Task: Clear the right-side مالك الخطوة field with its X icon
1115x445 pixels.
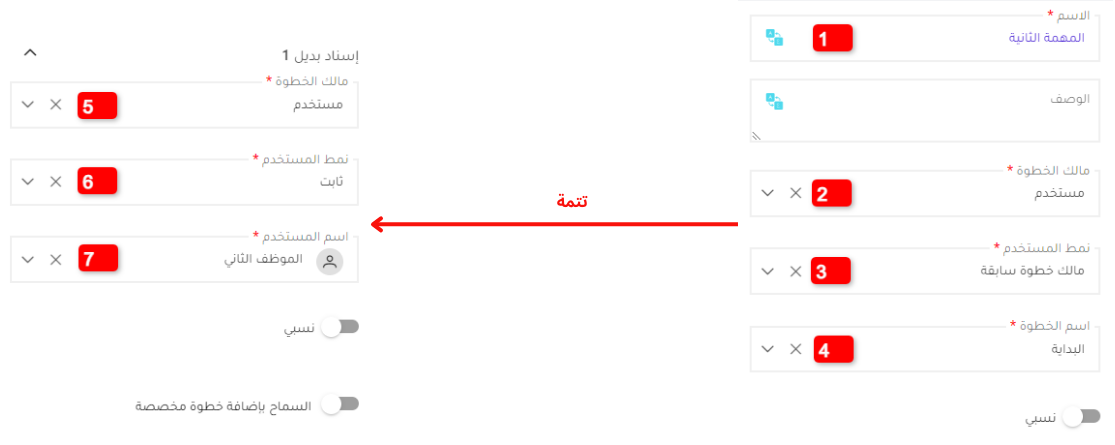Action: (795, 193)
